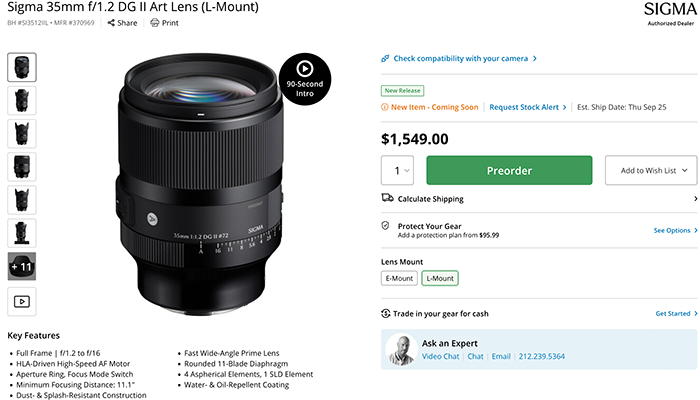Click the Calculate Shipping truck icon
This screenshot has width=700, height=400.
coord(387,198)
